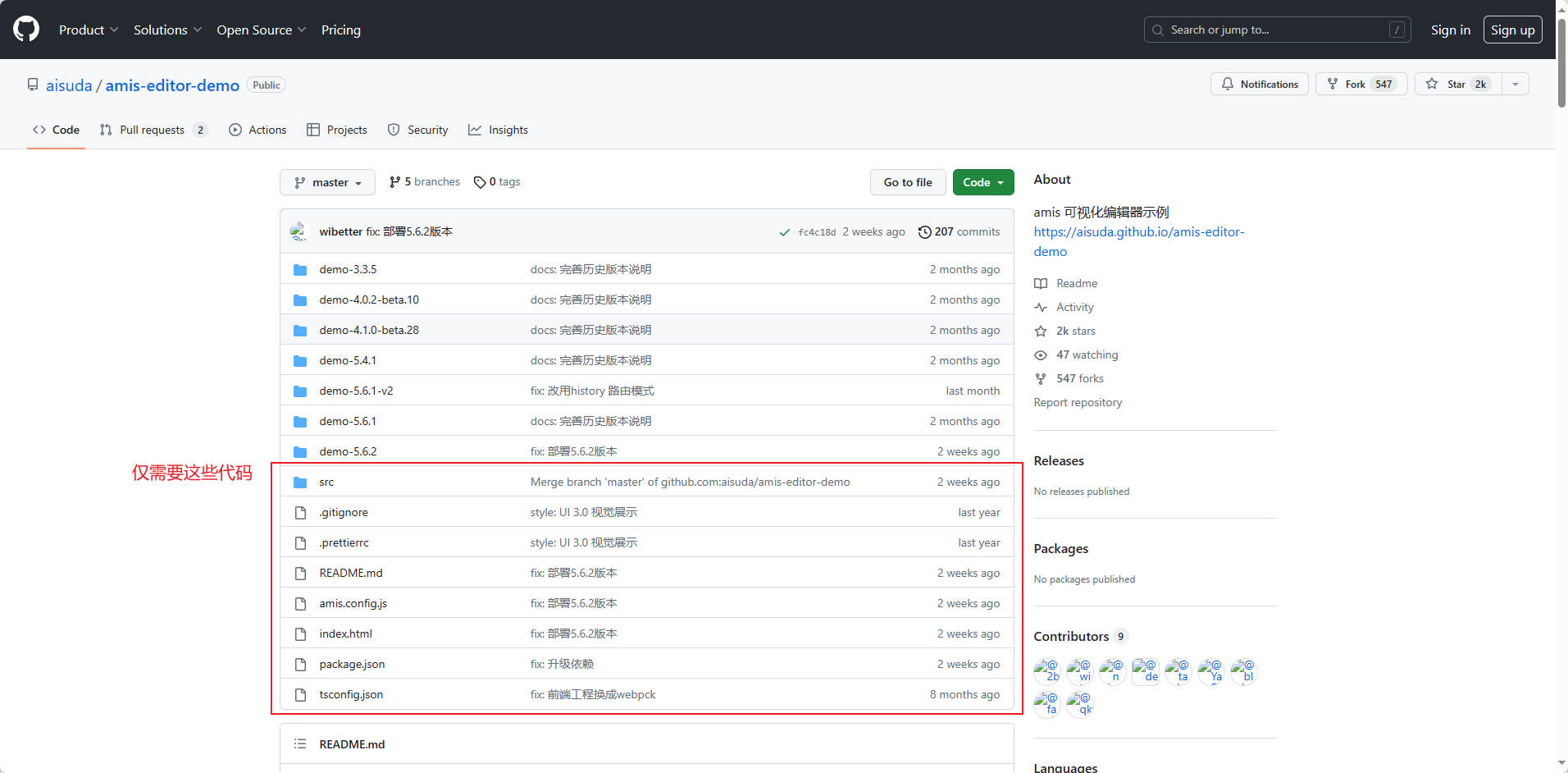Open the aisuda owner link

[x=69, y=85]
